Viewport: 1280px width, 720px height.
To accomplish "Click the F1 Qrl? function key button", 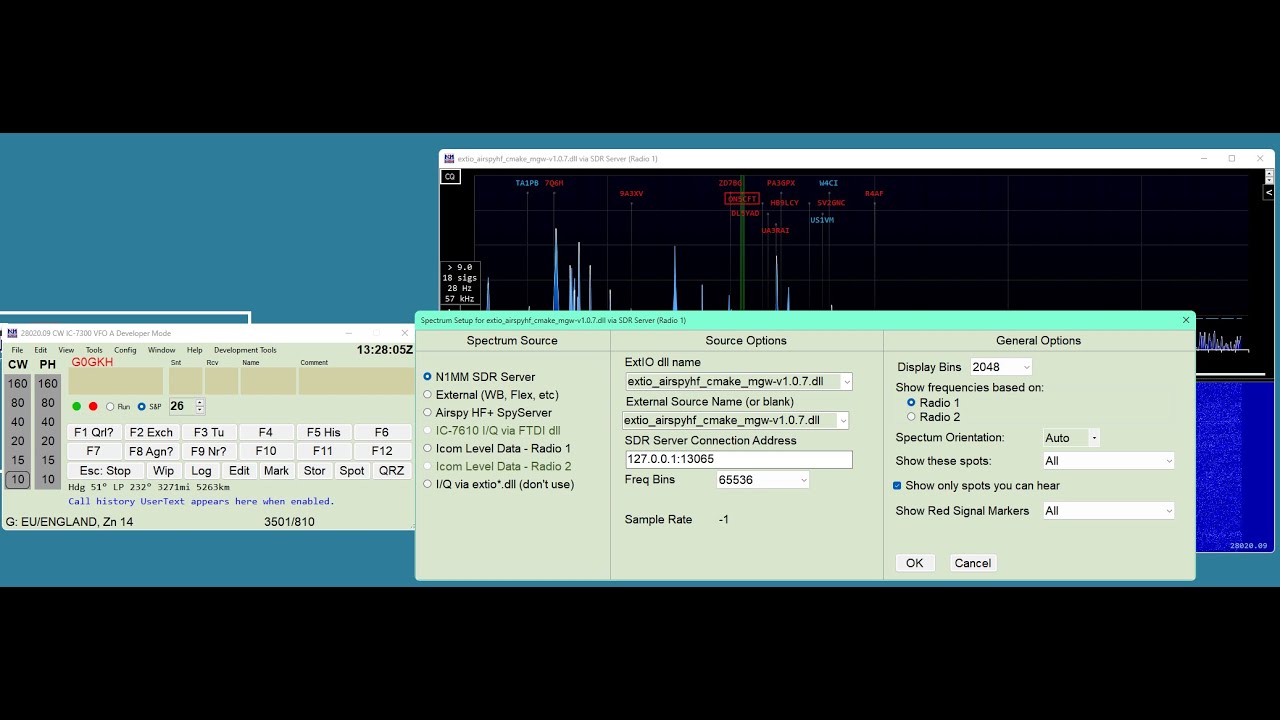I will pyautogui.click(x=94, y=432).
